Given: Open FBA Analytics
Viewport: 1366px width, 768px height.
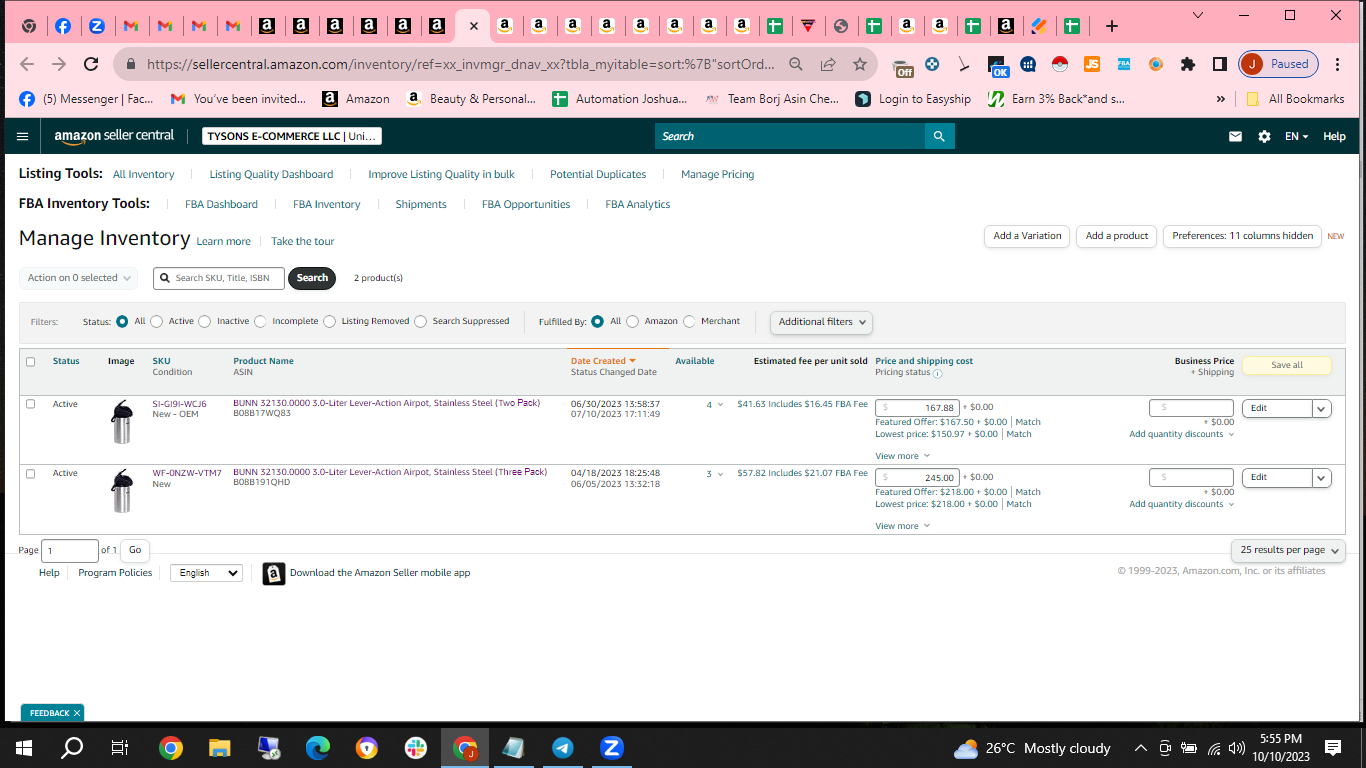Looking at the screenshot, I should tap(637, 204).
